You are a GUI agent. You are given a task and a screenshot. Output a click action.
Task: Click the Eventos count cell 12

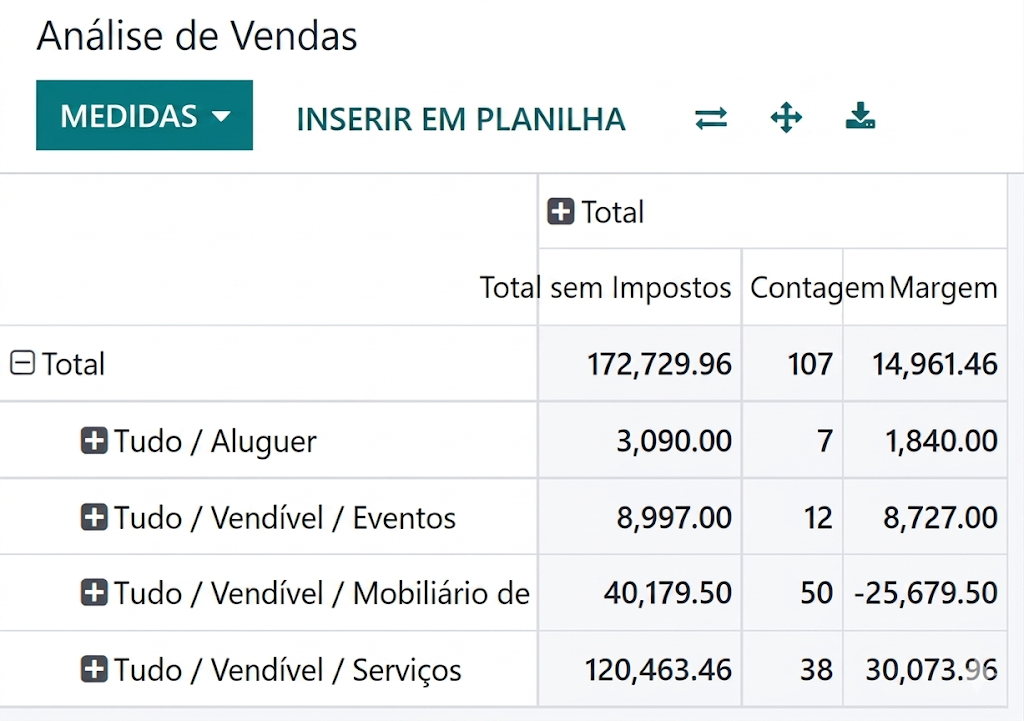(817, 518)
